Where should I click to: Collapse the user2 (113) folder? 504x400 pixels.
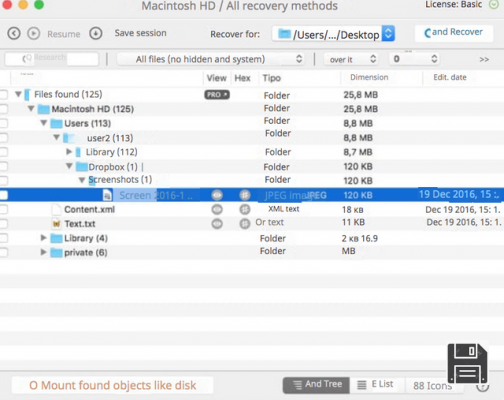coord(57,137)
